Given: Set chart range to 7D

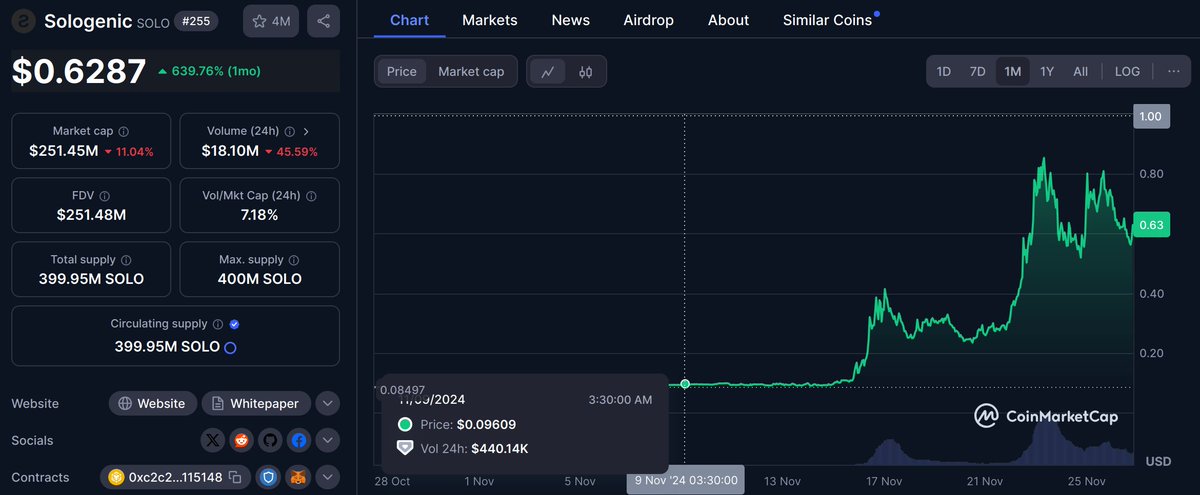Looking at the screenshot, I should tap(978, 71).
